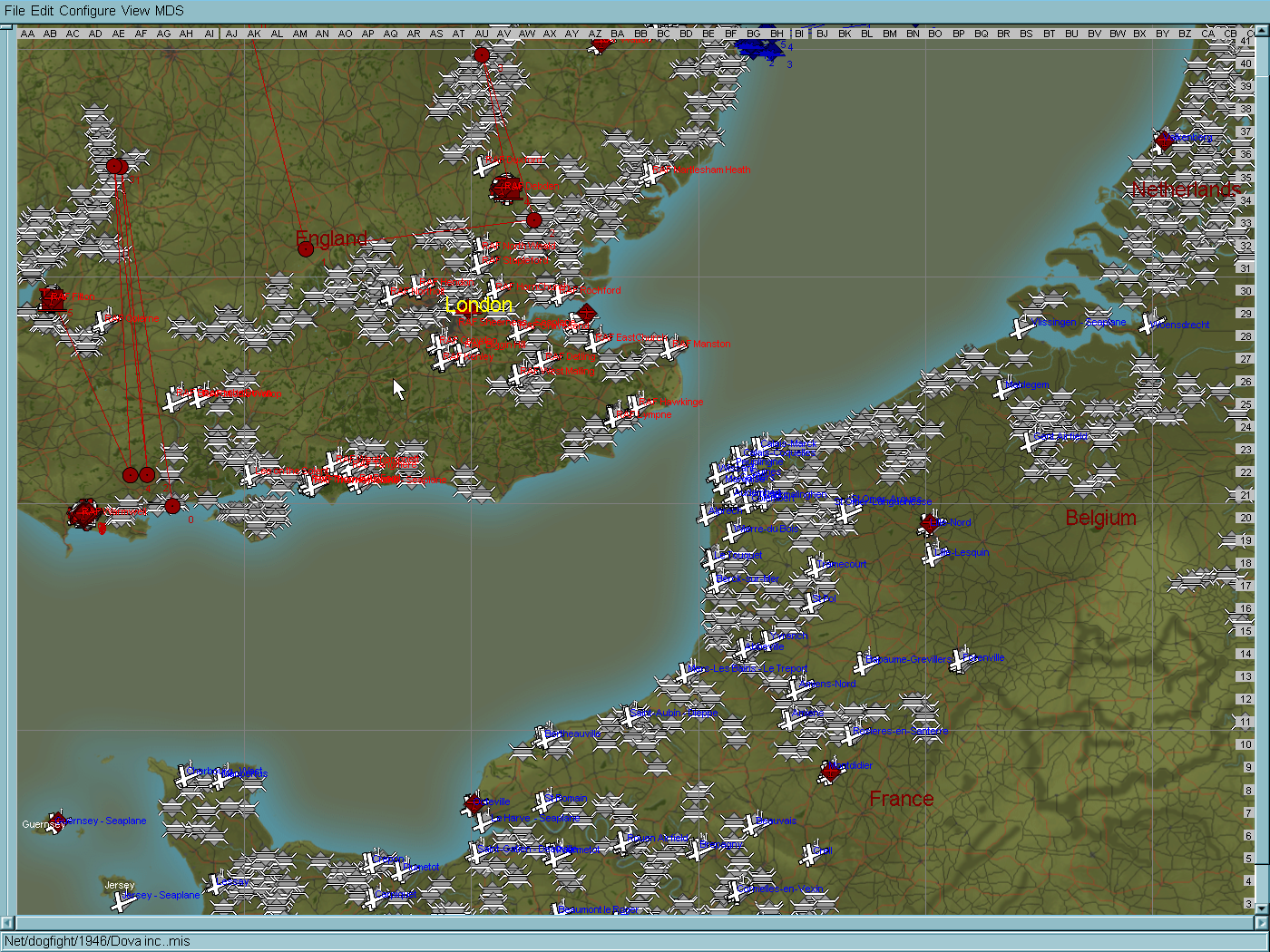Click the horizontal scrollbar right arrow

(x=1261, y=922)
